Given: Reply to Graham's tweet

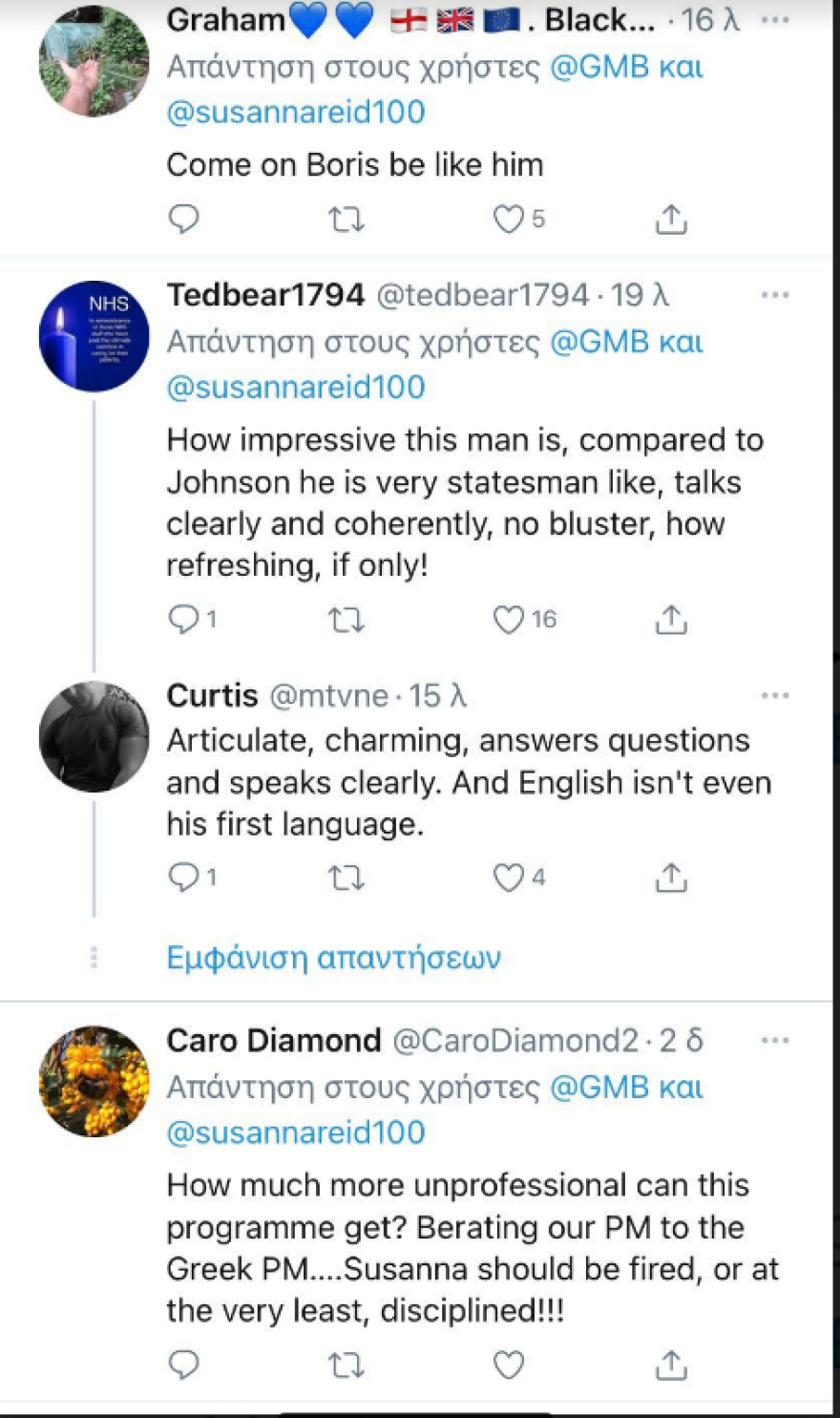Looking at the screenshot, I should click(x=183, y=220).
